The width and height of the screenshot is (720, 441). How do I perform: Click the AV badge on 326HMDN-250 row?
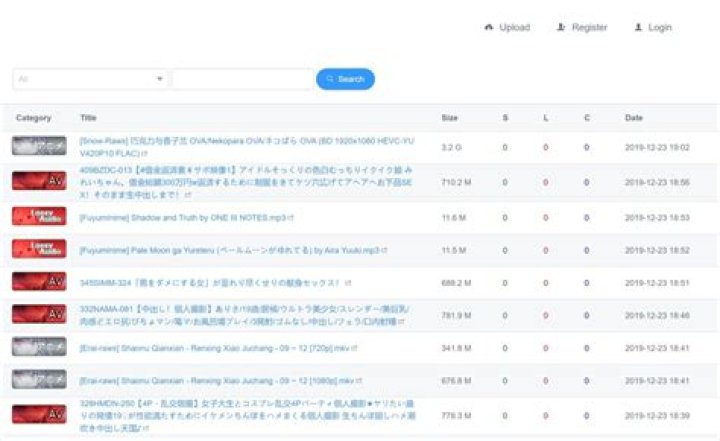point(39,414)
